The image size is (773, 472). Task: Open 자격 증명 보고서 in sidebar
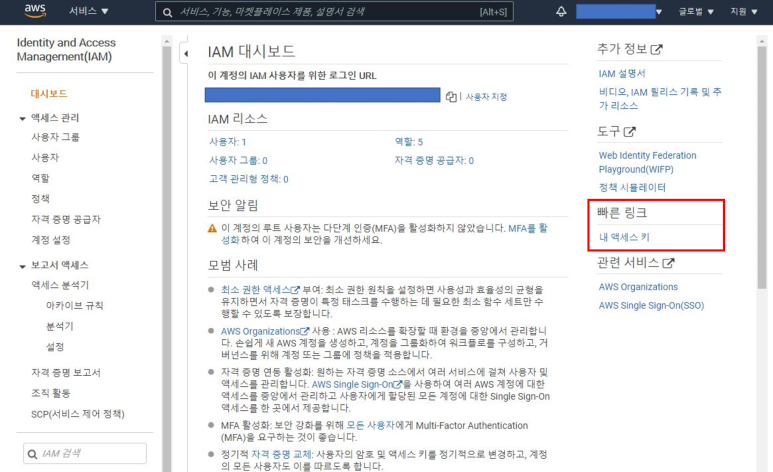pos(66,372)
